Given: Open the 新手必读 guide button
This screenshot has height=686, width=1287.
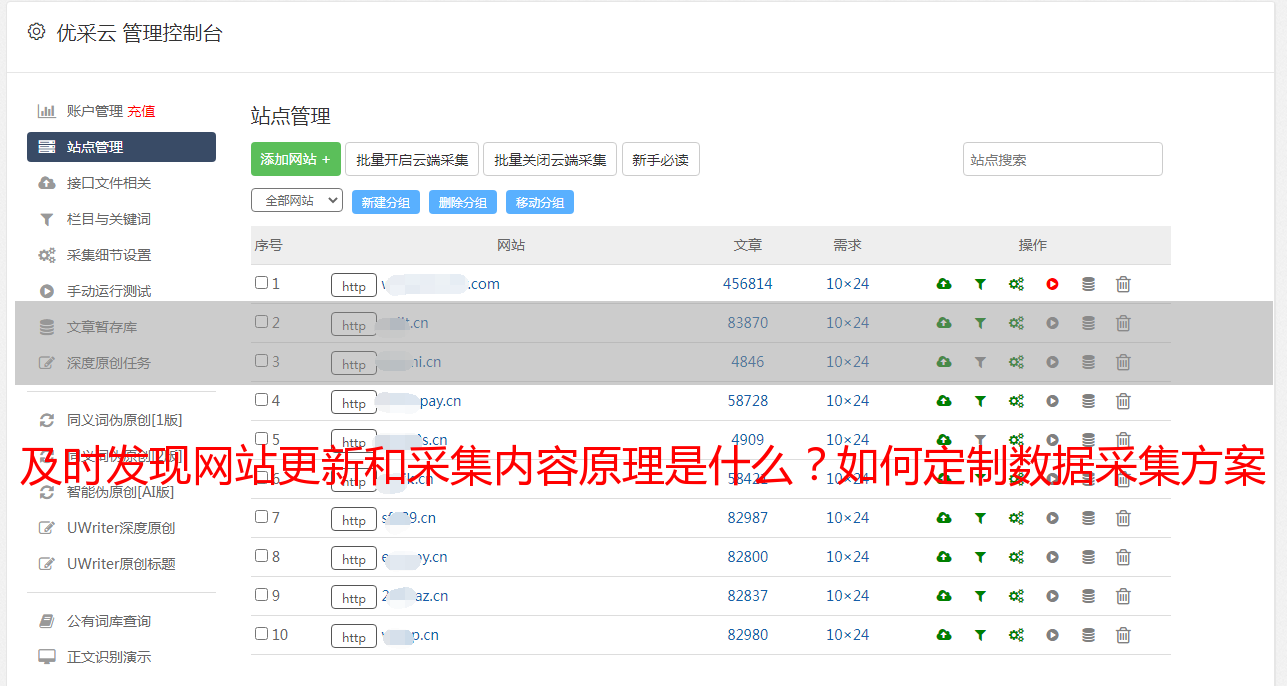Looking at the screenshot, I should (661, 159).
